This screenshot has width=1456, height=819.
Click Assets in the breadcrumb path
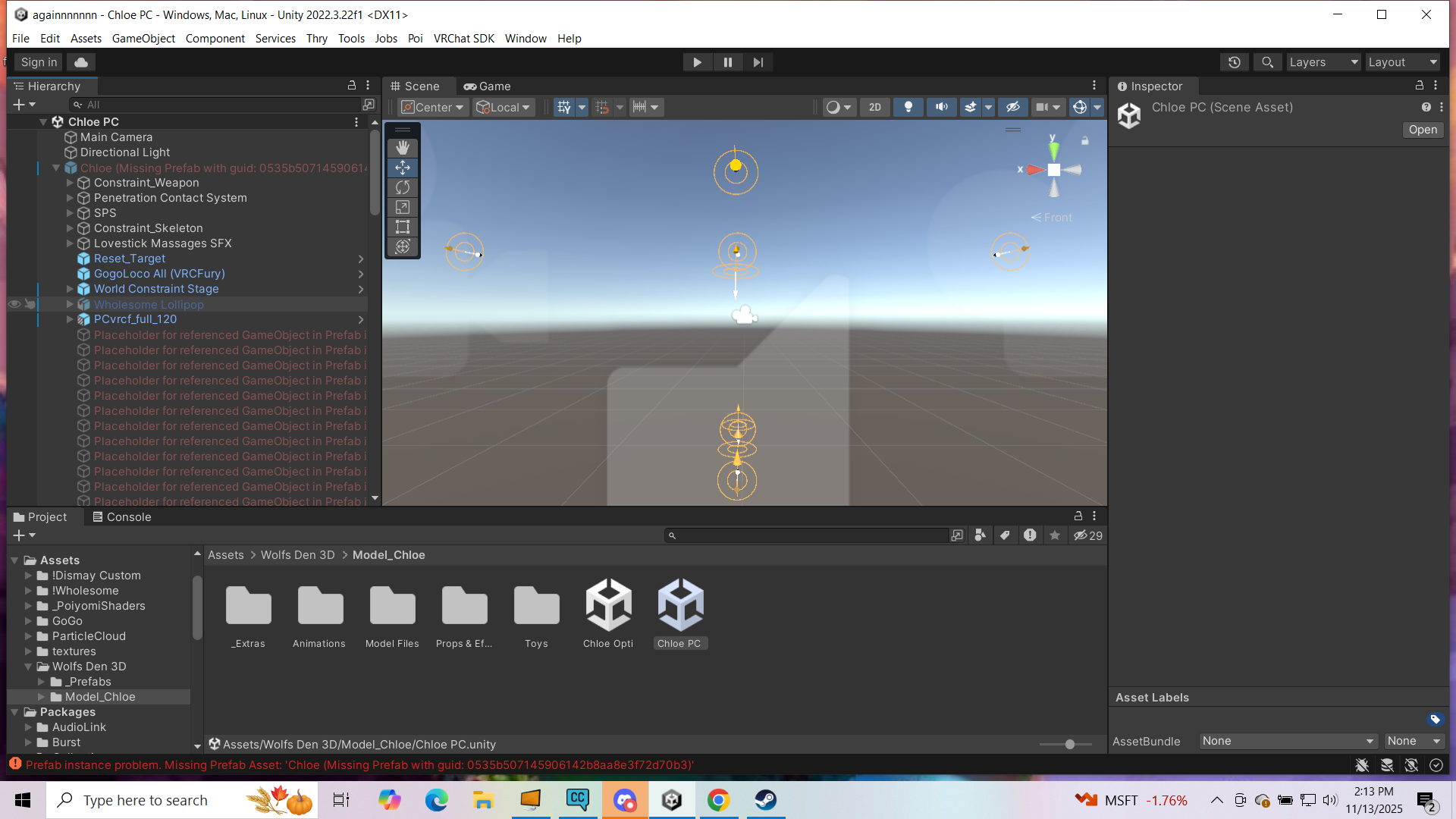click(x=226, y=555)
